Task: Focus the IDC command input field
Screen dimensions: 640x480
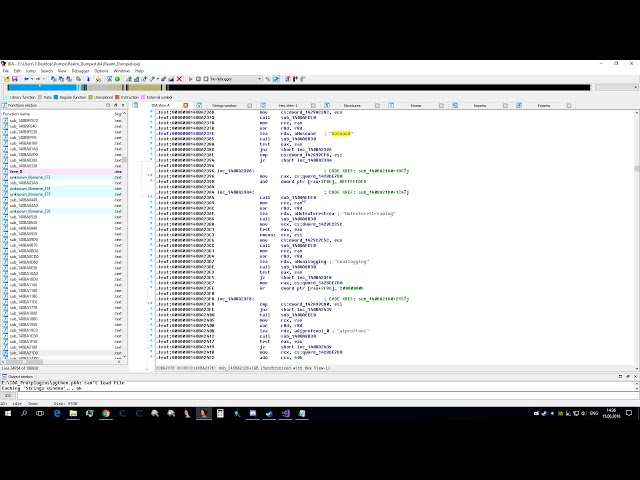Action: [x=328, y=395]
